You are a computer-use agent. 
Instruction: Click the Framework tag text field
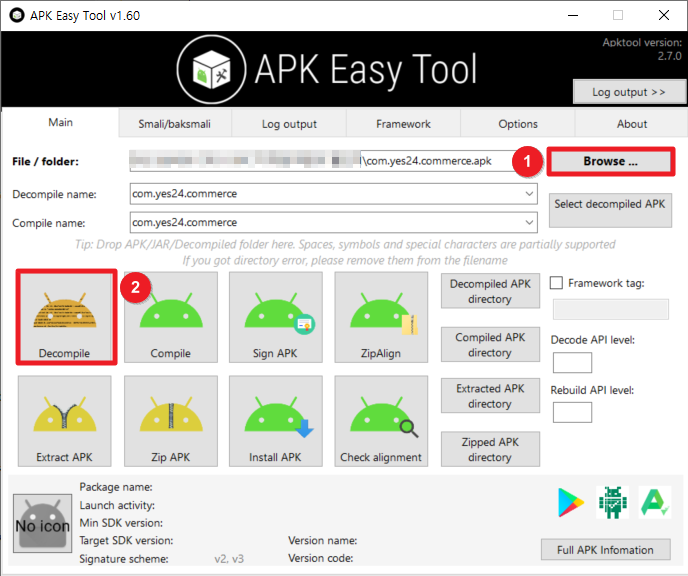coord(611,310)
